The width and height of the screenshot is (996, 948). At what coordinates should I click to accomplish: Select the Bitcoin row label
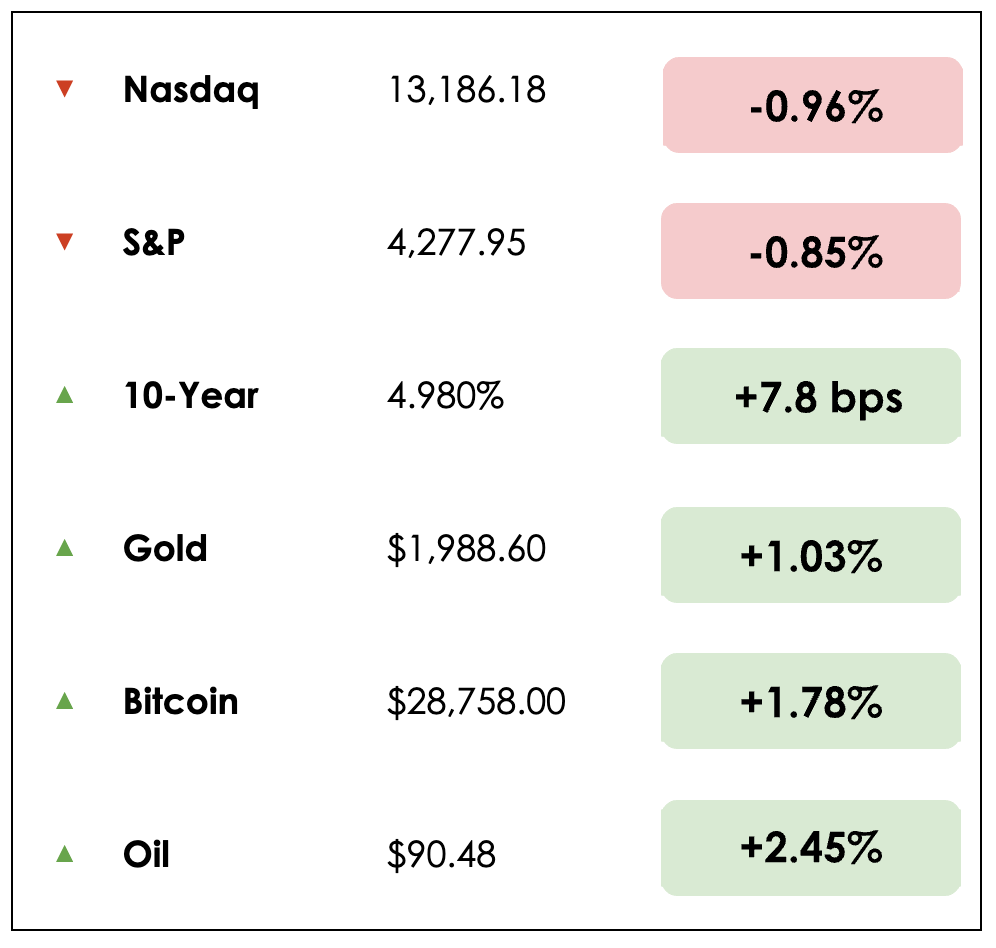pos(181,701)
